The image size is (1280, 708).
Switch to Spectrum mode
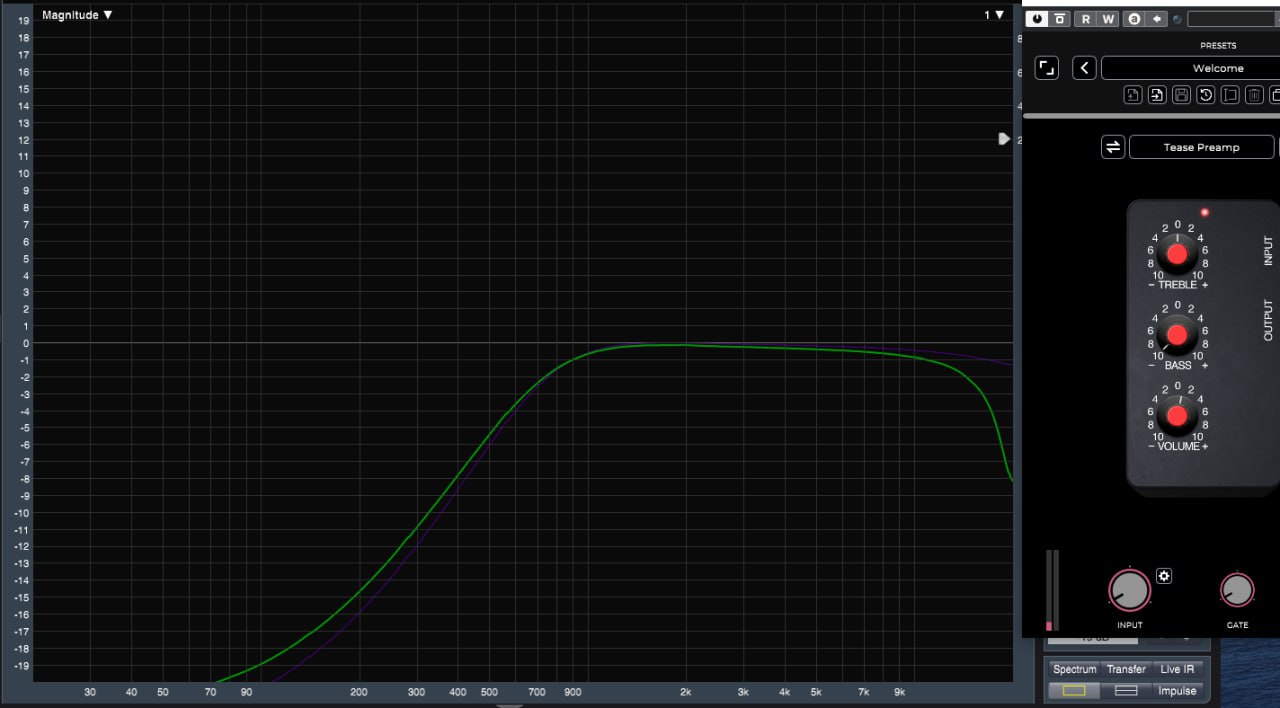click(x=1075, y=669)
